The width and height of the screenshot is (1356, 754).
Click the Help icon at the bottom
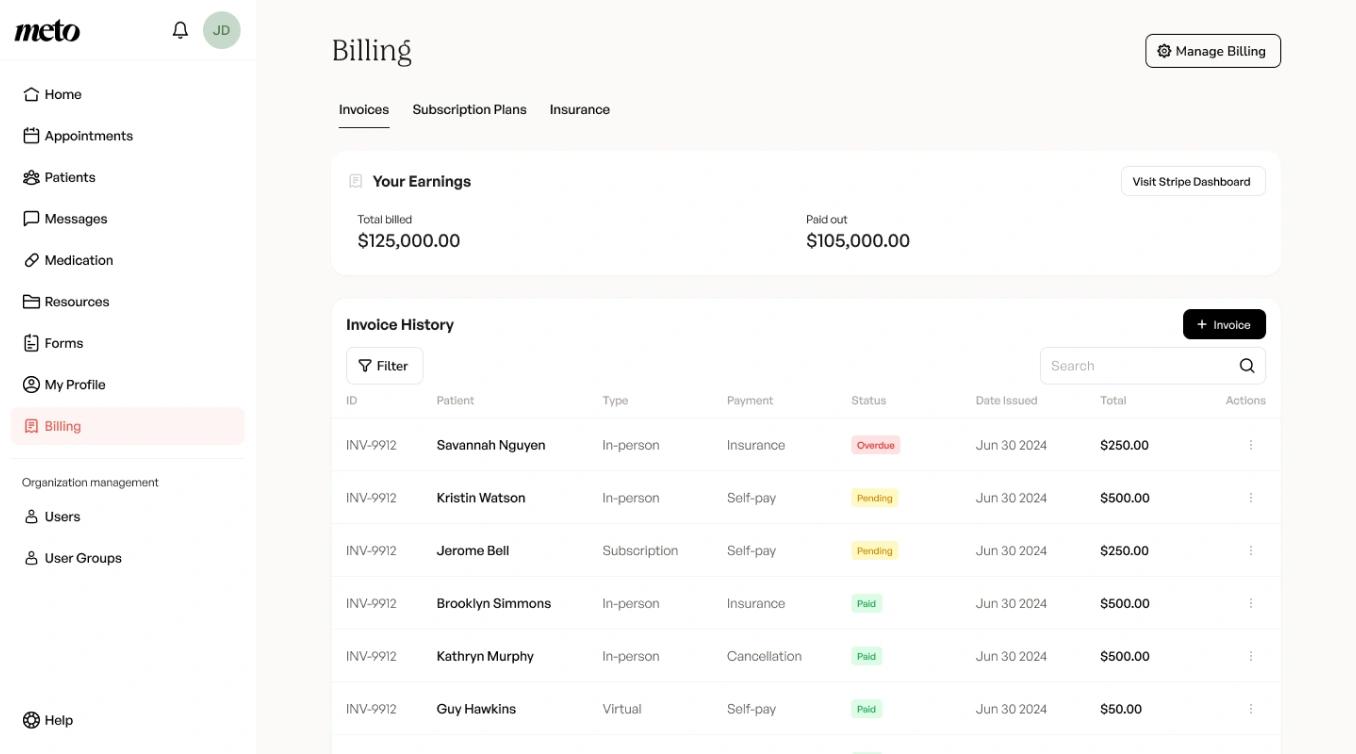(x=29, y=719)
